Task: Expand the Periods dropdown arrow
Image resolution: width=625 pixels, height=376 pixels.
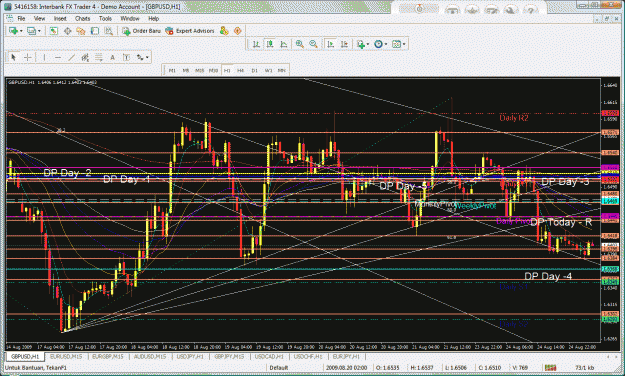Action: pos(386,45)
